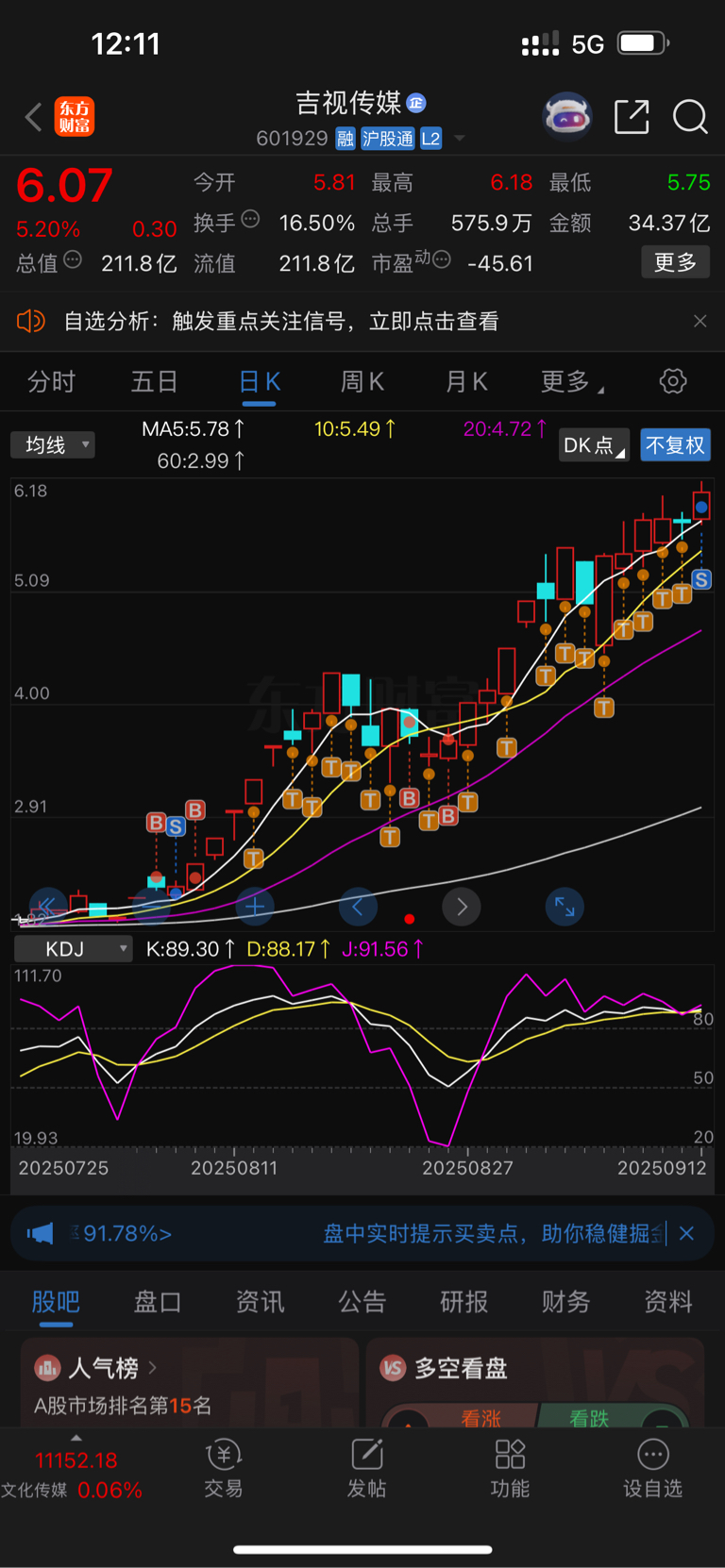This screenshot has height=1568, width=725.
Task: Dismiss the 自选分析 notice banner
Action: (700, 322)
